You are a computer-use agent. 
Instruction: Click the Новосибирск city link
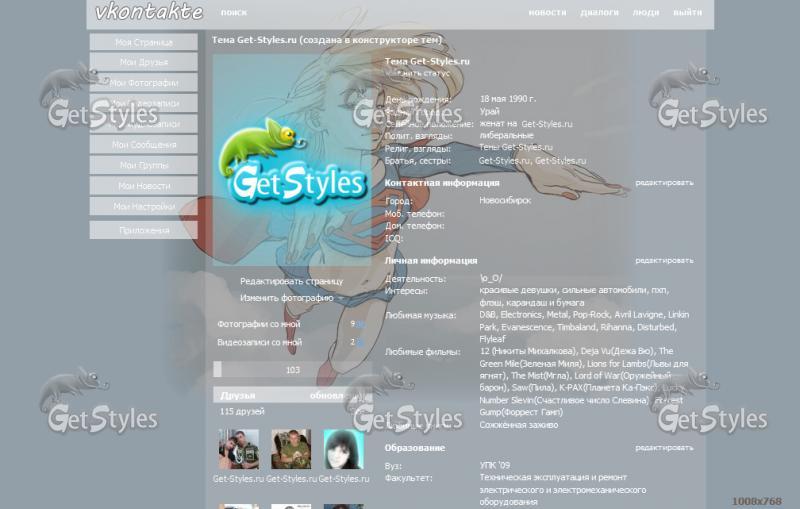point(505,200)
